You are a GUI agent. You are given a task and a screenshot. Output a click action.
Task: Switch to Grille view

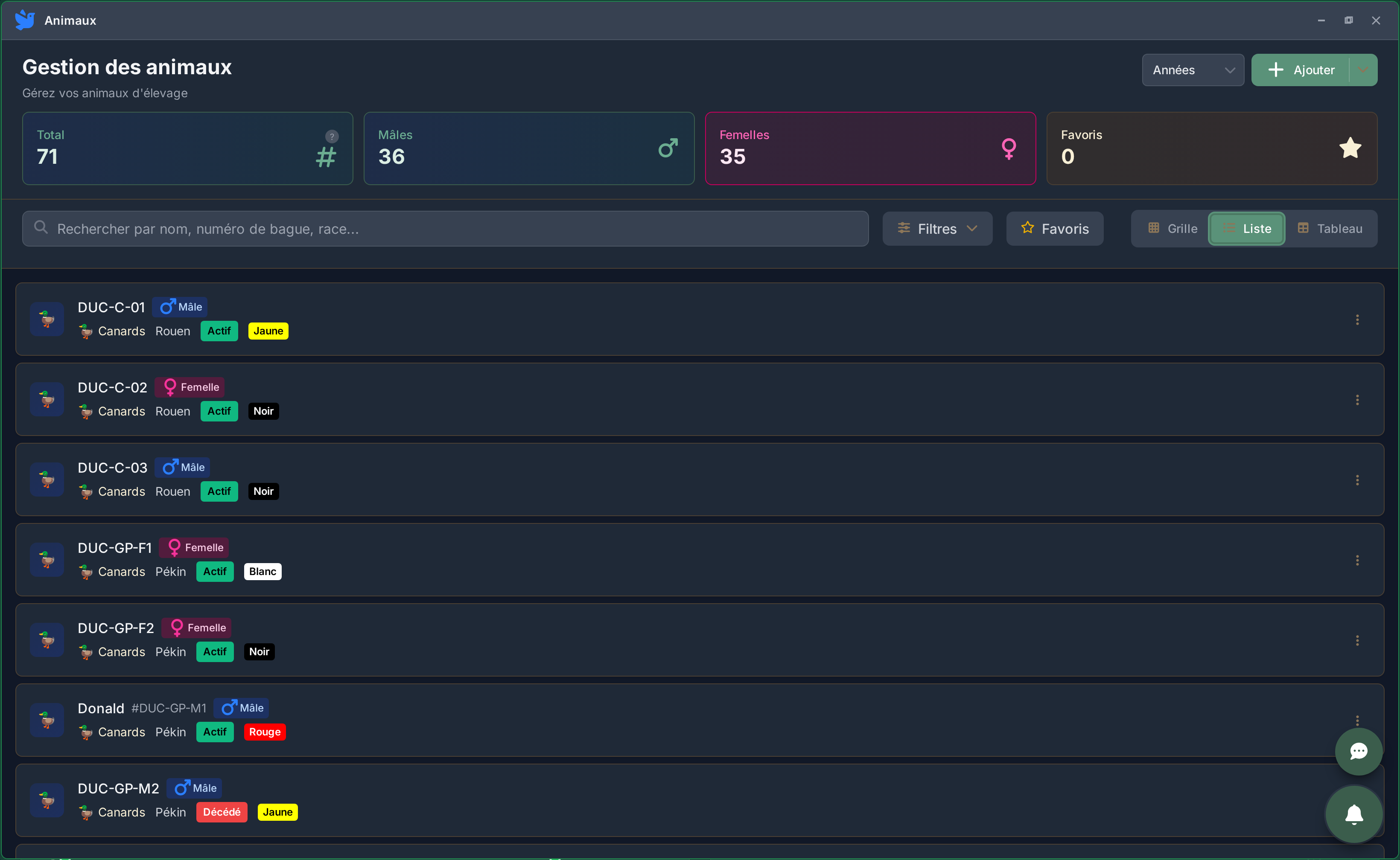1172,229
